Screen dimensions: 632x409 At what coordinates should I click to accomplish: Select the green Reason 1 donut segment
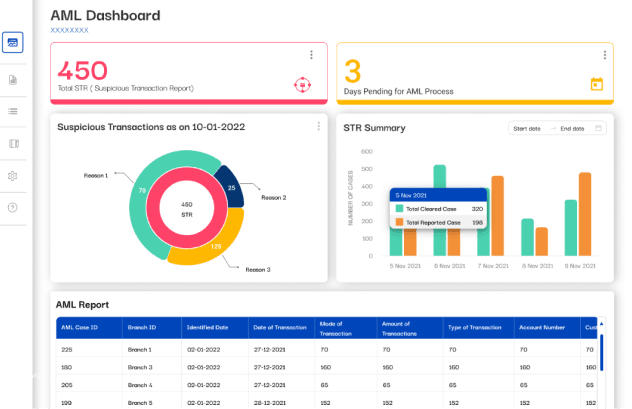pos(142,191)
